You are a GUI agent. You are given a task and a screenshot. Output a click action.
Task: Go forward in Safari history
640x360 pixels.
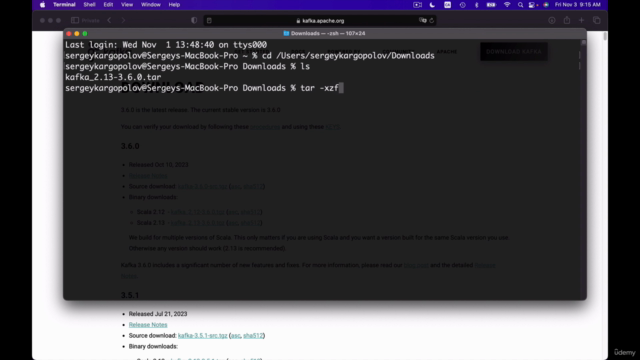tap(123, 20)
